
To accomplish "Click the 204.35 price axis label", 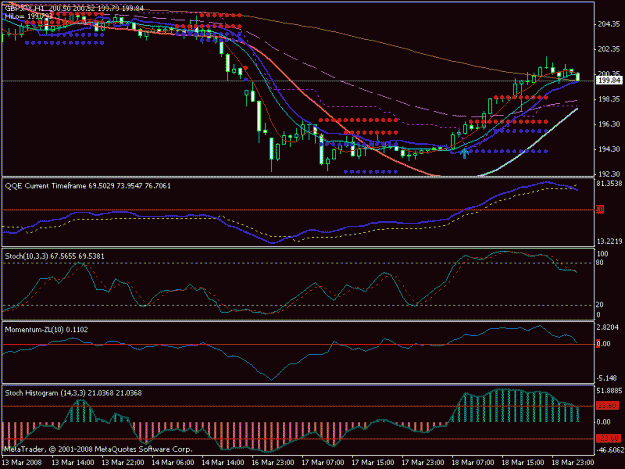I will click(x=609, y=24).
